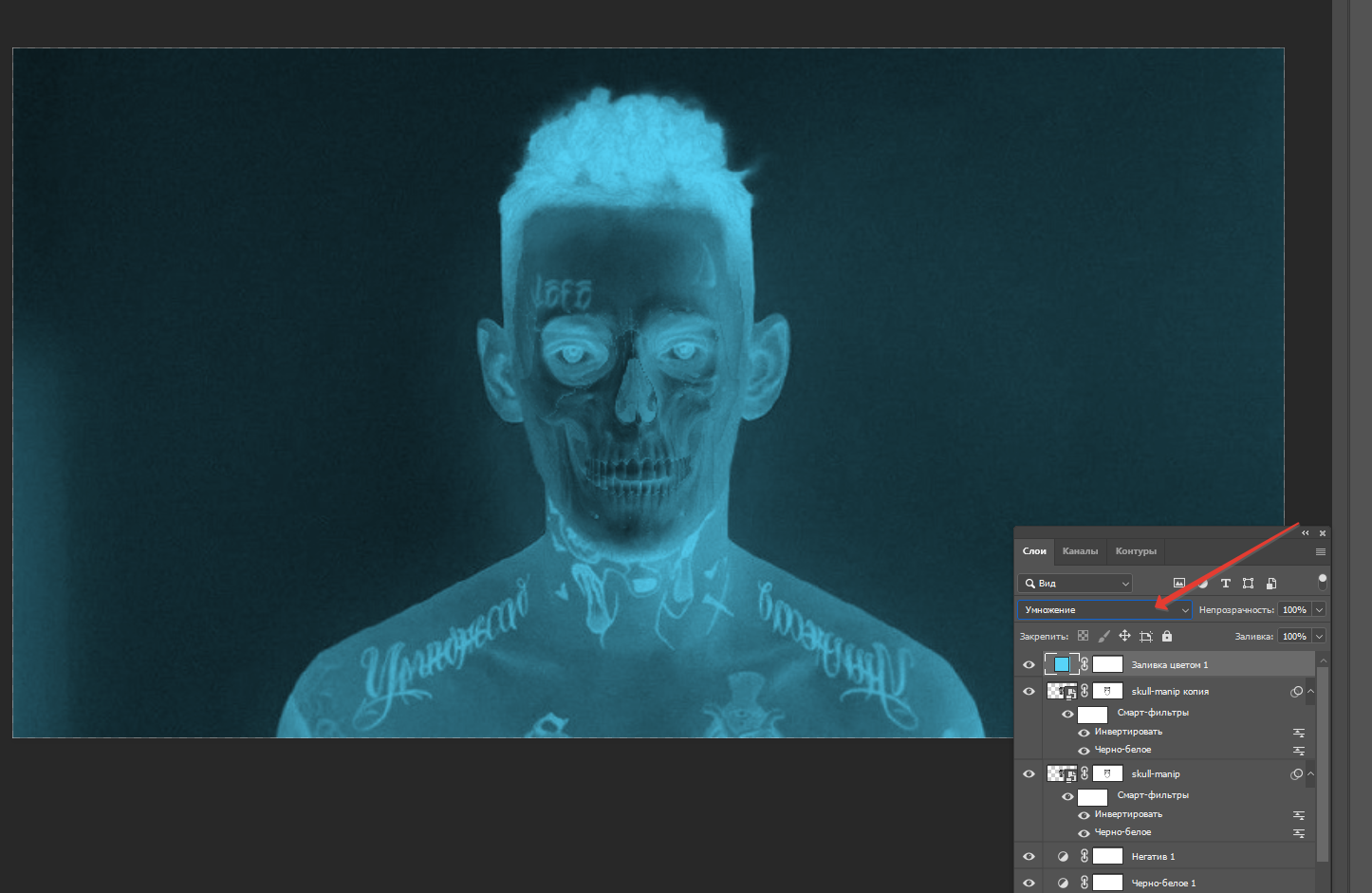Lock transparent pixels icon next to Закрепить

(1083, 636)
